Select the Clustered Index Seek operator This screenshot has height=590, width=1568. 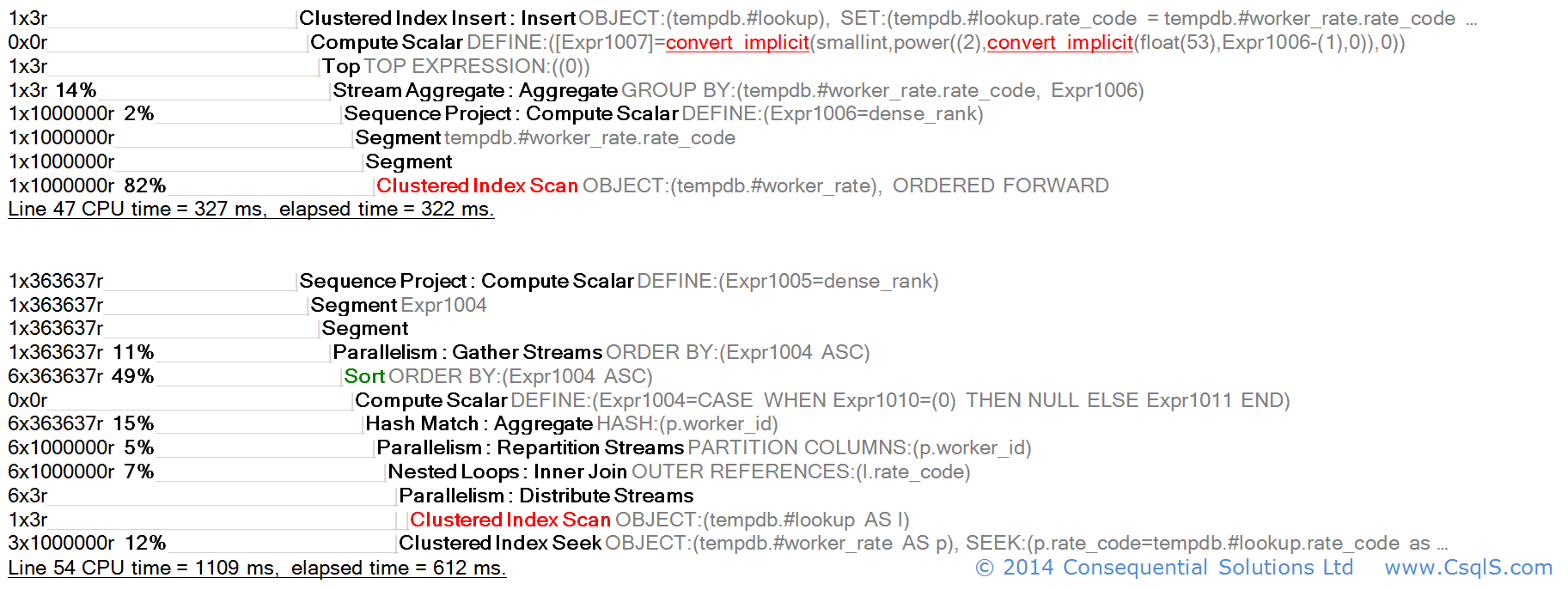tap(499, 543)
